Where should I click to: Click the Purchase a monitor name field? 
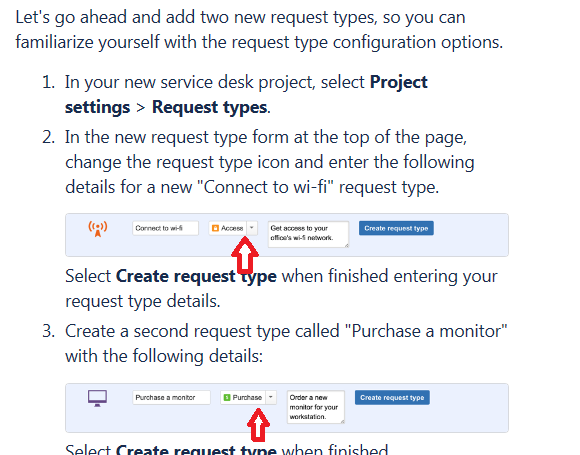pos(171,398)
